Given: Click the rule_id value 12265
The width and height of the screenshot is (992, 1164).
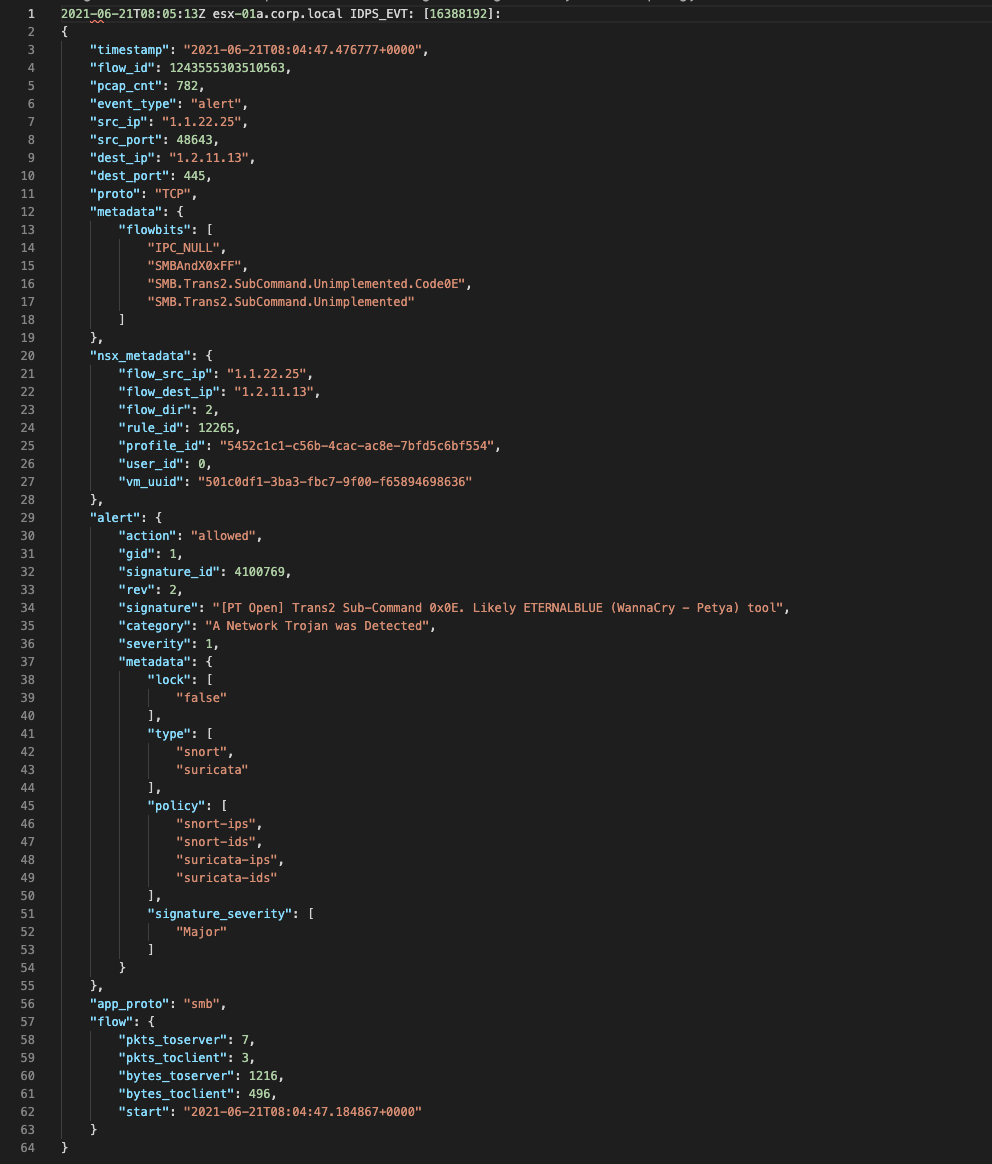Looking at the screenshot, I should [217, 428].
